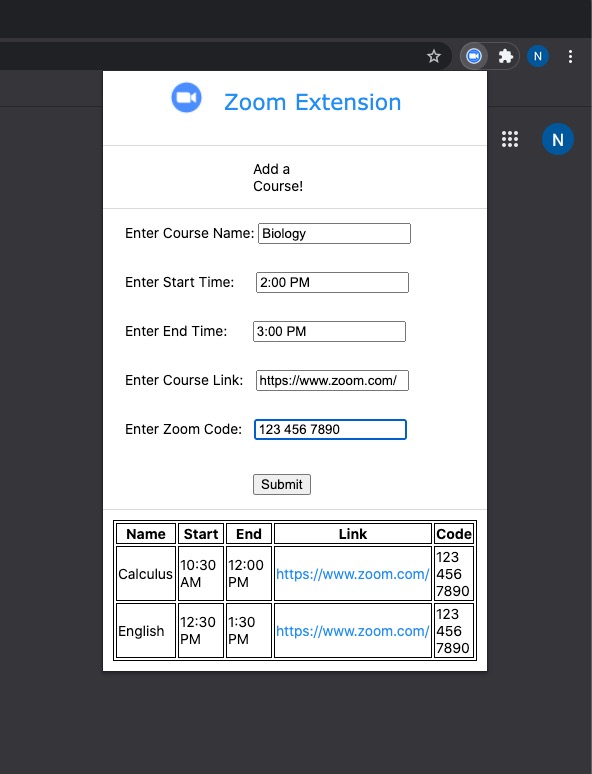The image size is (592, 774).
Task: Click the Enter Start Time label
Action: (x=180, y=282)
